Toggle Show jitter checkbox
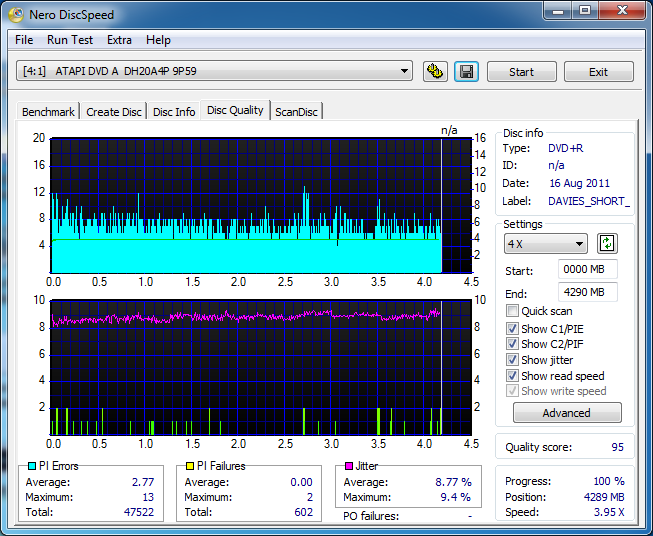 tap(512, 360)
